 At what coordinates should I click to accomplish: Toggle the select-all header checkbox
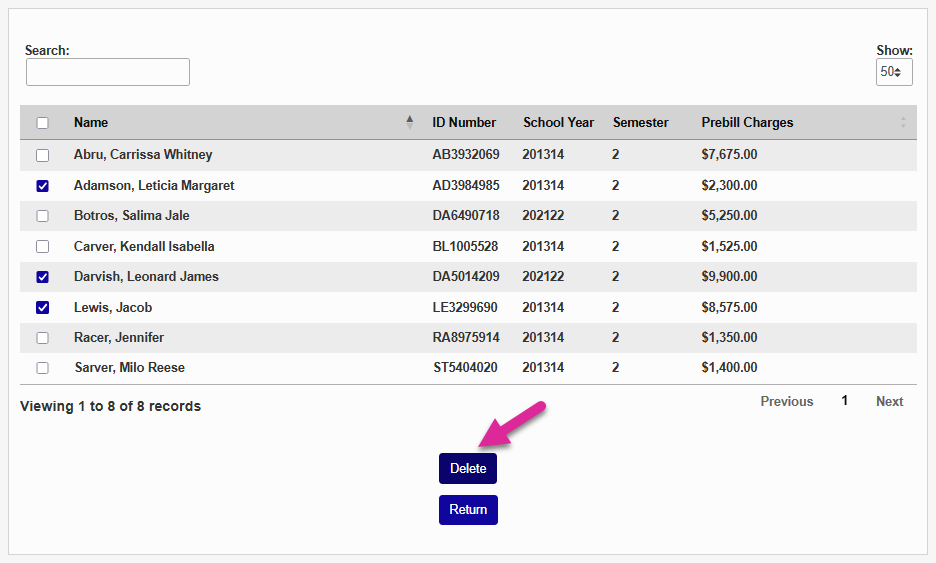tap(42, 123)
